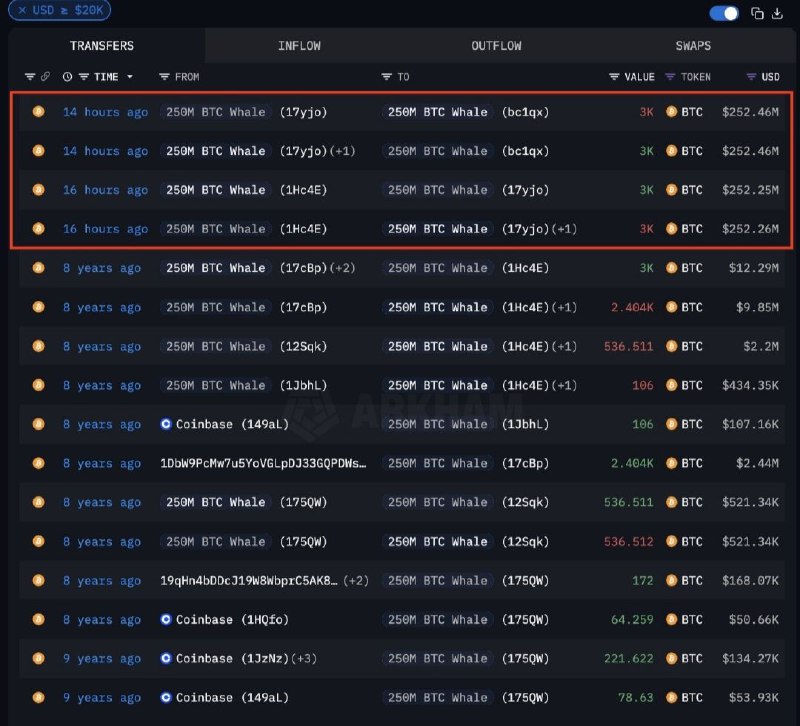
Task: Open the 1DbW9PcMw7u5YoVGLpDJ33GQPDWs address link
Action: pos(263,463)
